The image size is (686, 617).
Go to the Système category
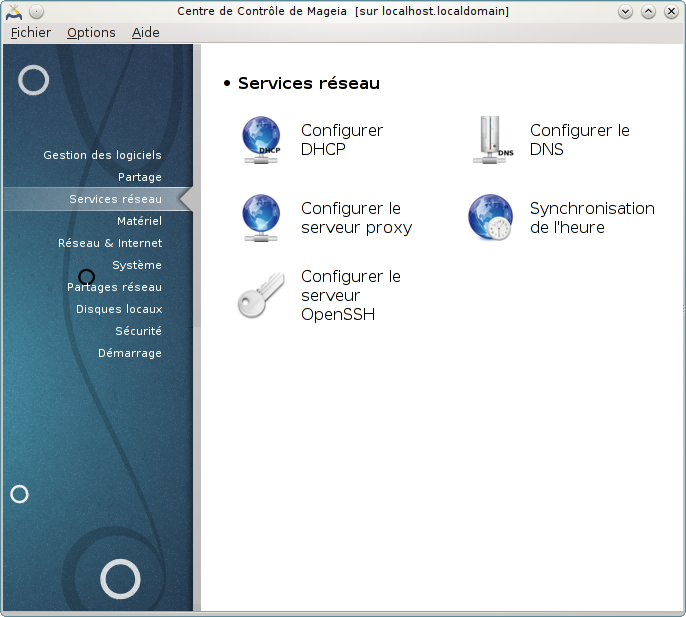137,265
